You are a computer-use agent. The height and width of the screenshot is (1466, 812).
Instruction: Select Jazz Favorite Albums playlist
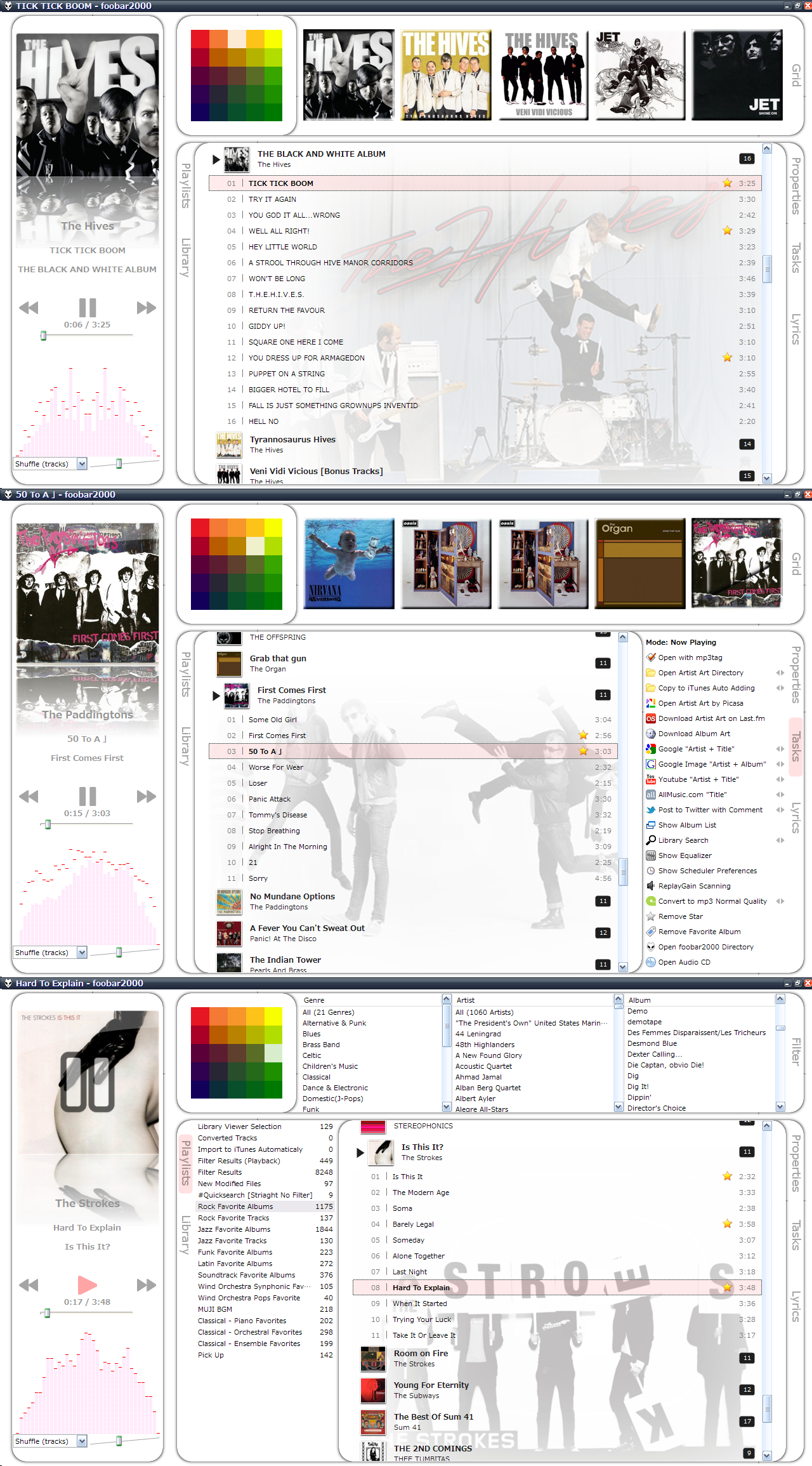(x=265, y=1229)
